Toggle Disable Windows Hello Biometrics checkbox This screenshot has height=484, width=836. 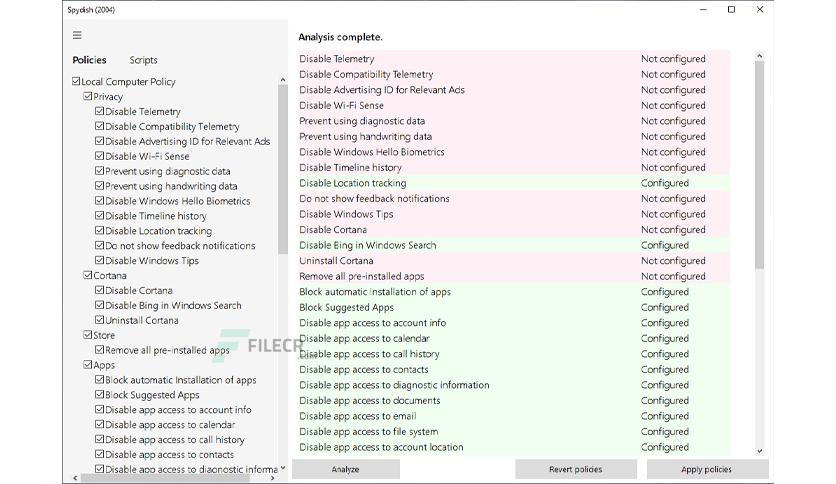(x=99, y=200)
